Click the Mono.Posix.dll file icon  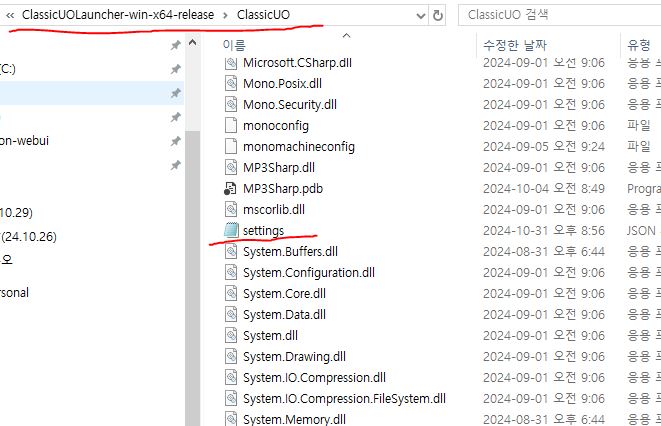pos(231,83)
